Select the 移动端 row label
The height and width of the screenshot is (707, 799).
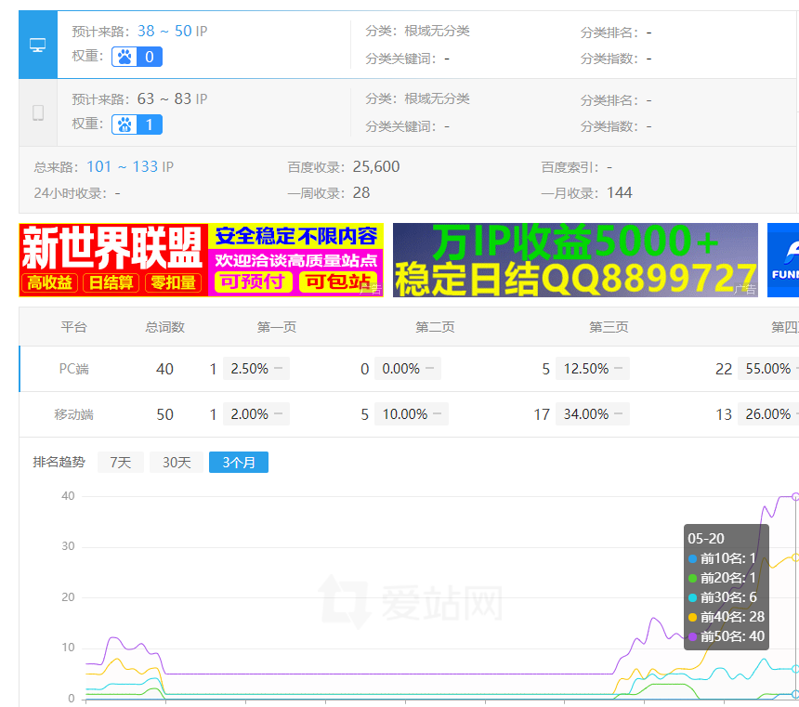[x=74, y=414]
